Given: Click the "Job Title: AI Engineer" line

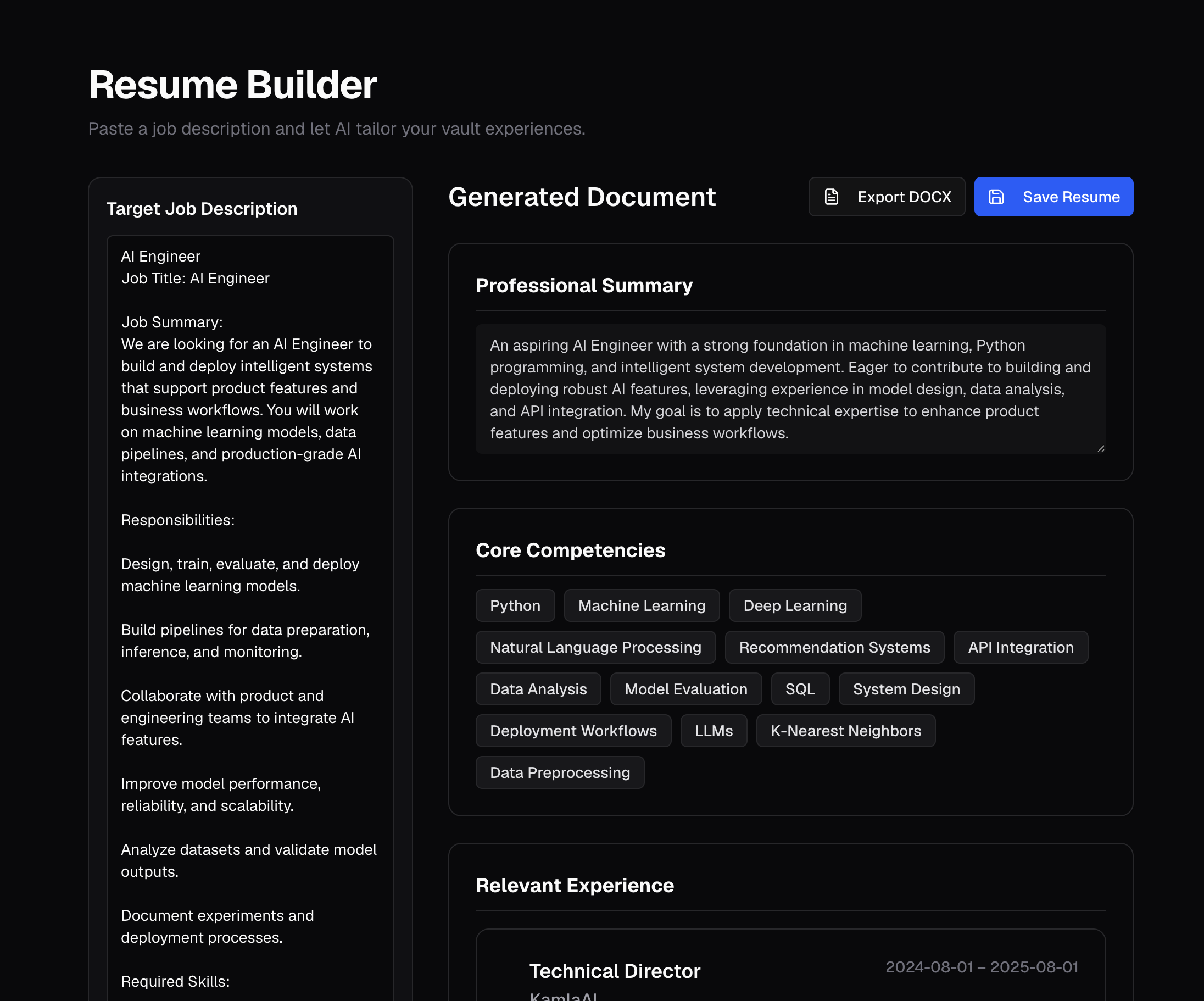Looking at the screenshot, I should pyautogui.click(x=195, y=279).
